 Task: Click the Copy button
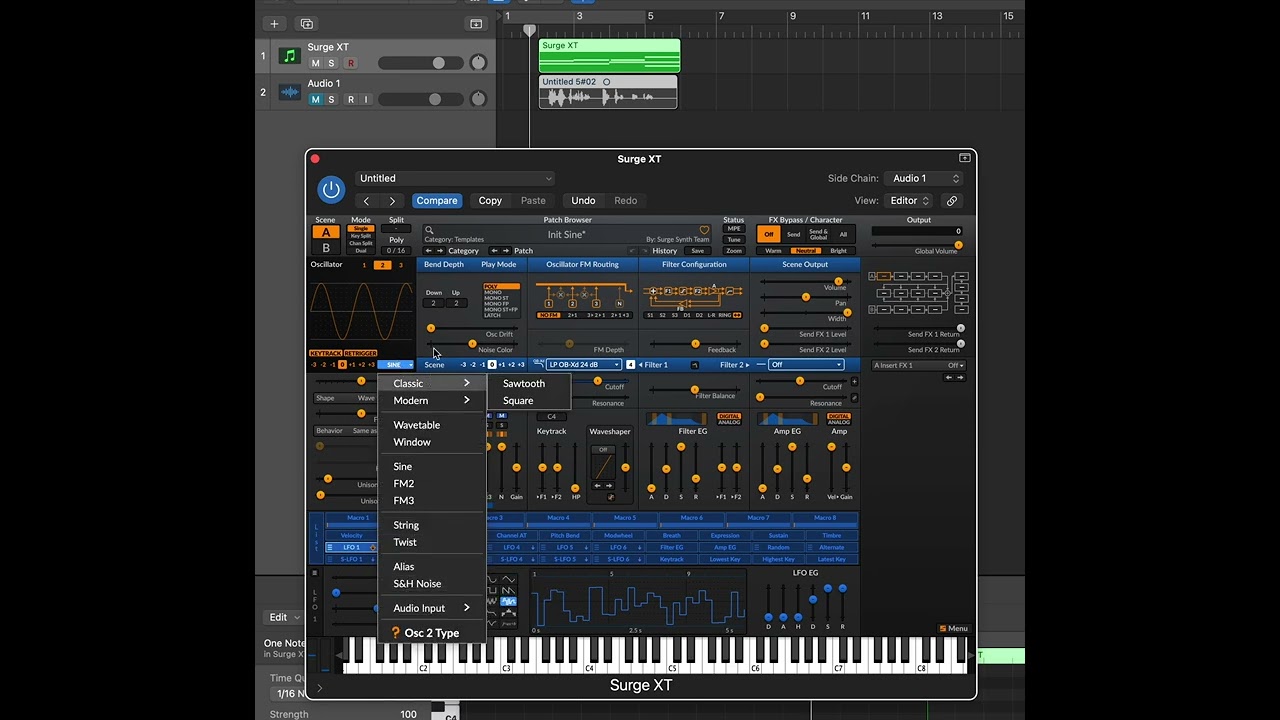pos(490,201)
